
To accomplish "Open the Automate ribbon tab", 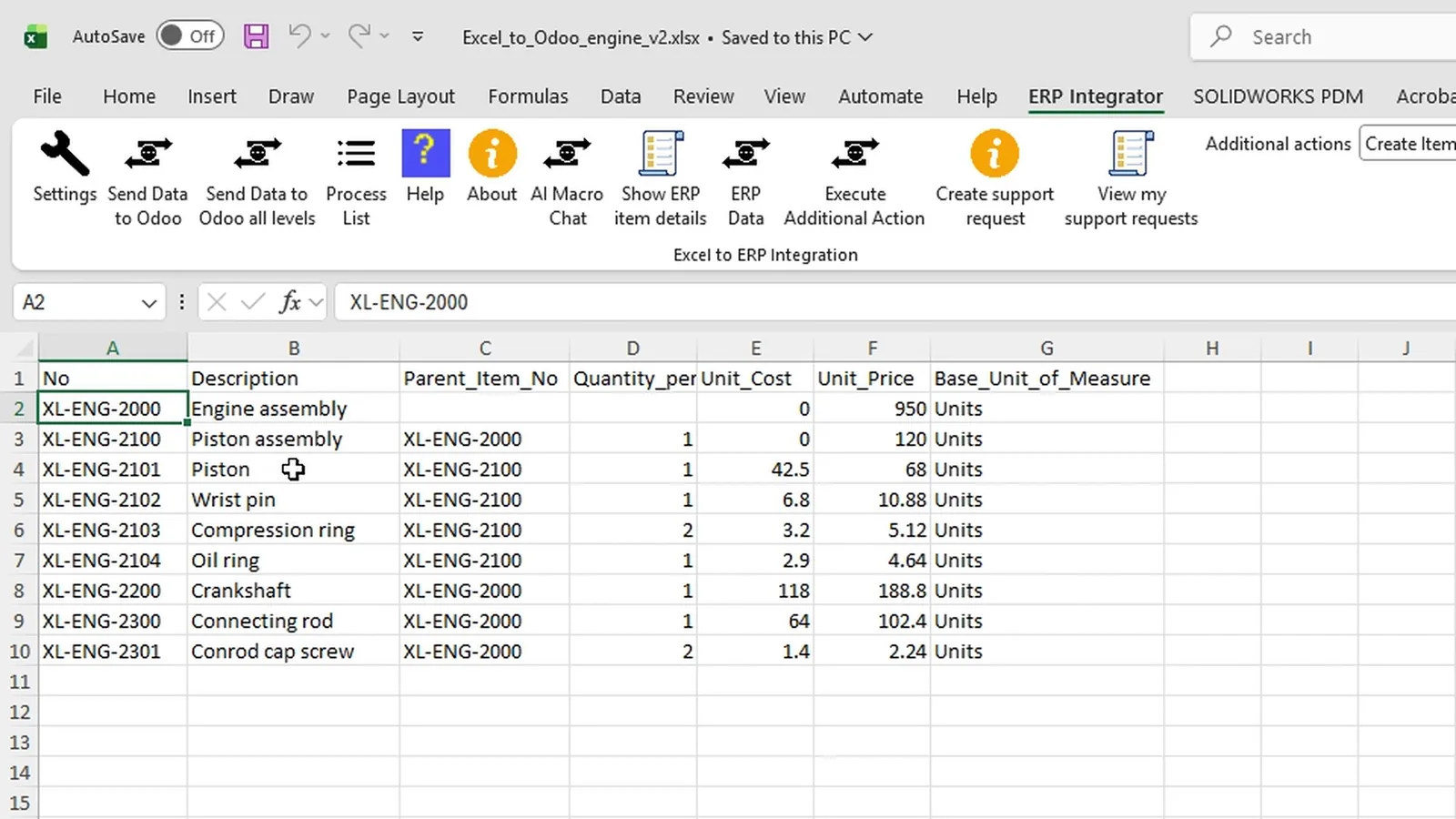I will pyautogui.click(x=880, y=96).
